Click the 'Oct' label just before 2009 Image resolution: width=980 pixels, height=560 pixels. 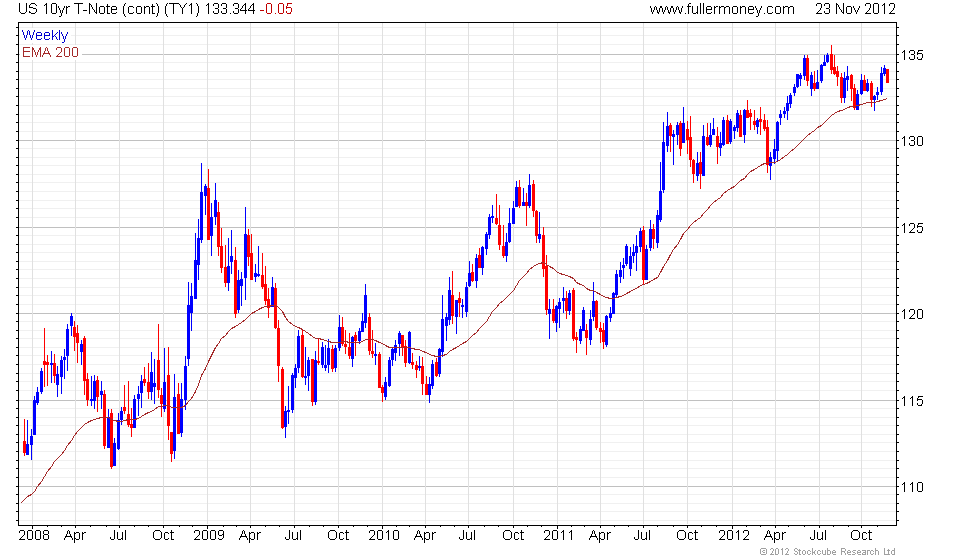coord(163,536)
